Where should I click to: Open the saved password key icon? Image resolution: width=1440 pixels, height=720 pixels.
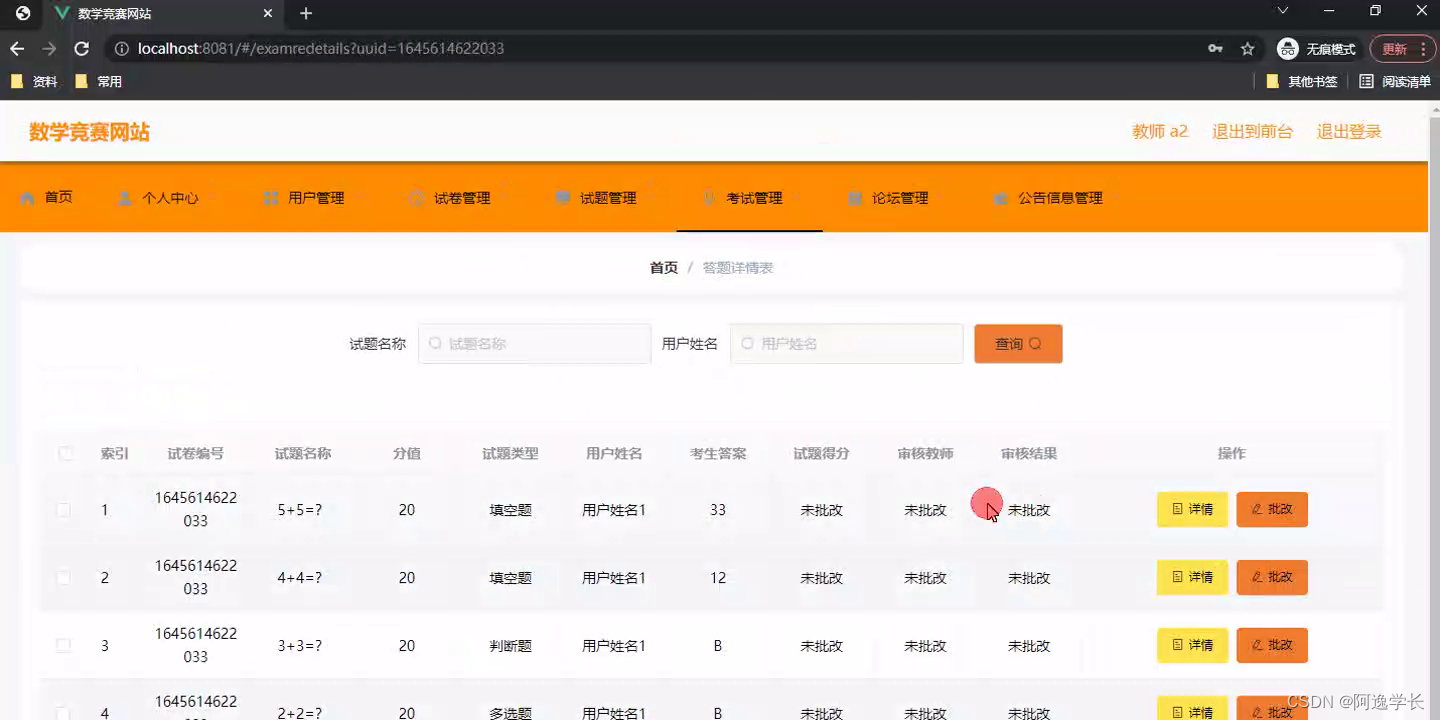click(1215, 49)
